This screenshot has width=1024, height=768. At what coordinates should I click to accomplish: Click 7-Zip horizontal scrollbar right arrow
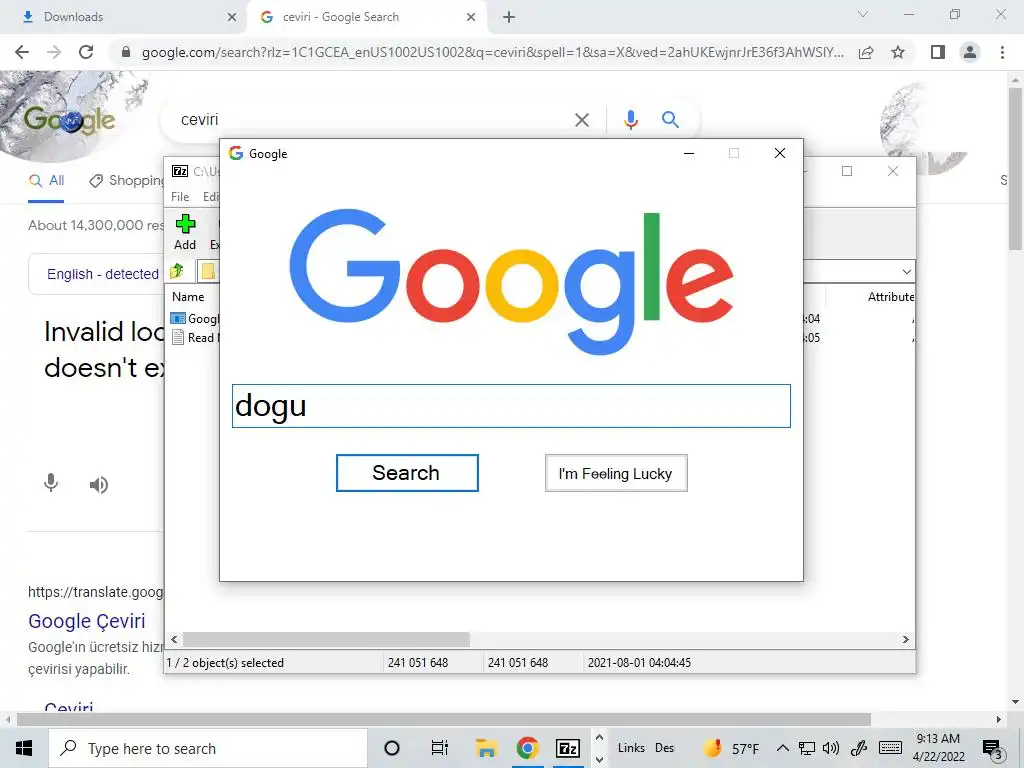click(x=906, y=639)
